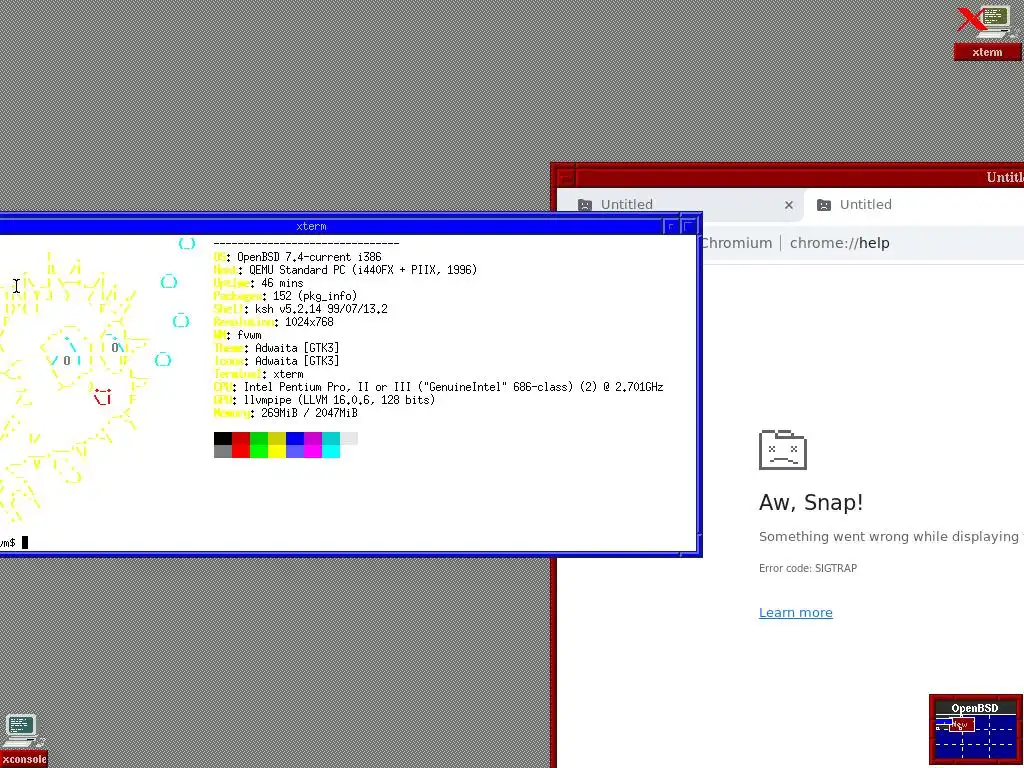Select the red New window in pager
This screenshot has width=1024, height=768.
(961, 724)
